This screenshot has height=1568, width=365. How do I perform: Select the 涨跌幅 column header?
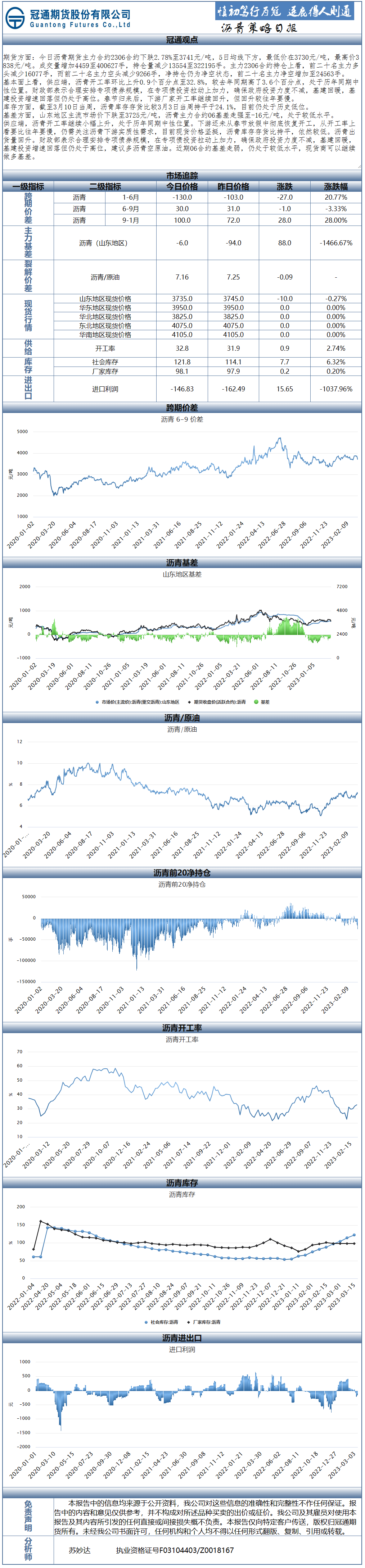coord(335,186)
